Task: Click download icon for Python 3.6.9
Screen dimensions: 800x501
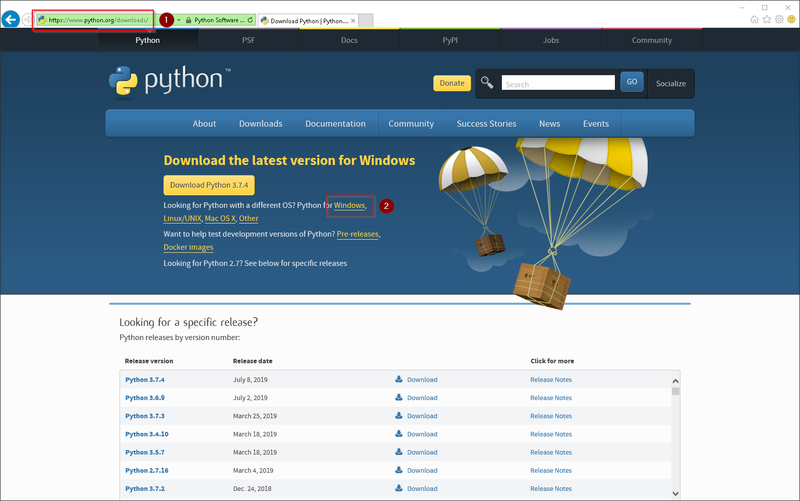Action: click(x=399, y=398)
